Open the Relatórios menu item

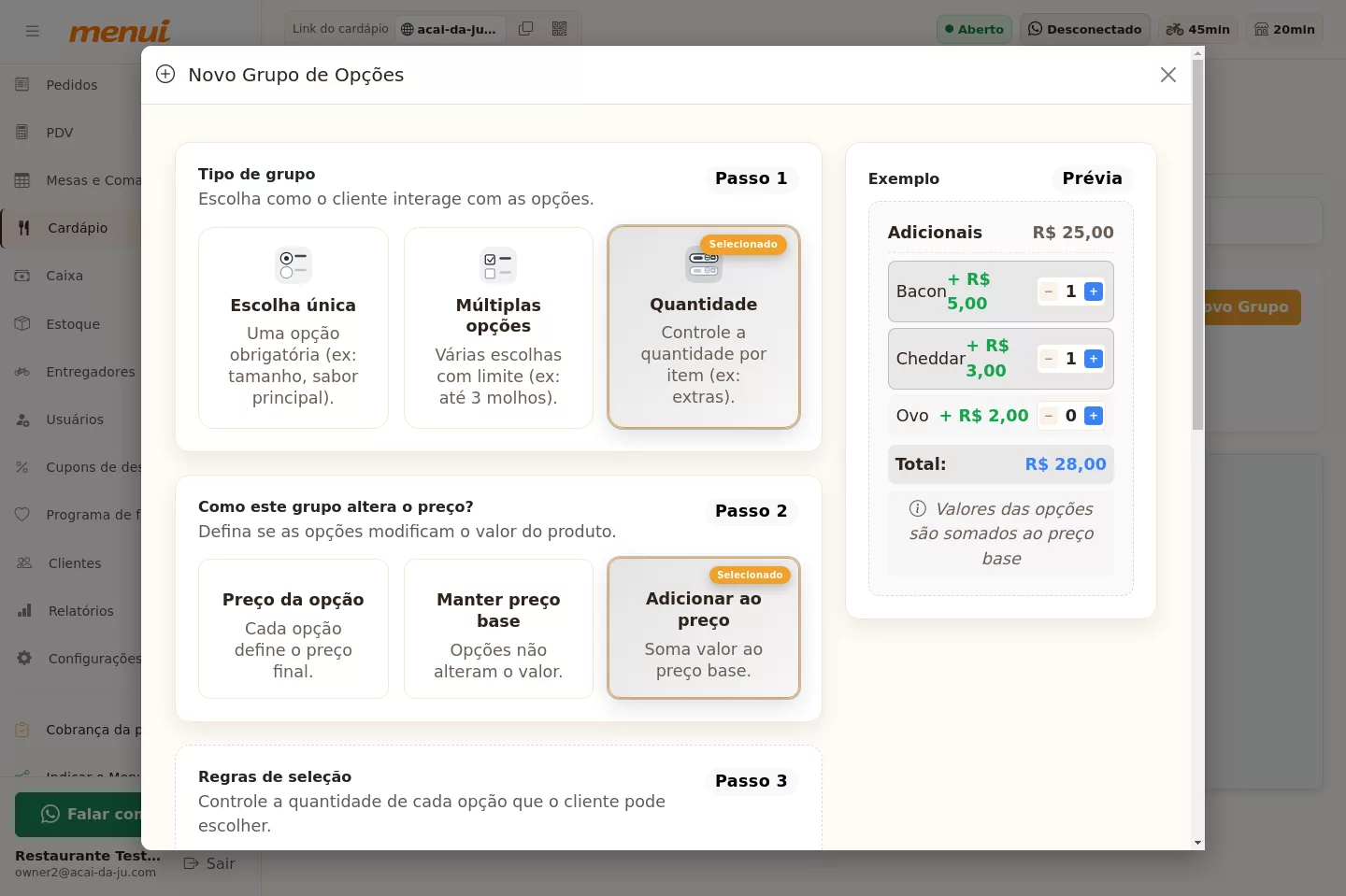point(71,611)
